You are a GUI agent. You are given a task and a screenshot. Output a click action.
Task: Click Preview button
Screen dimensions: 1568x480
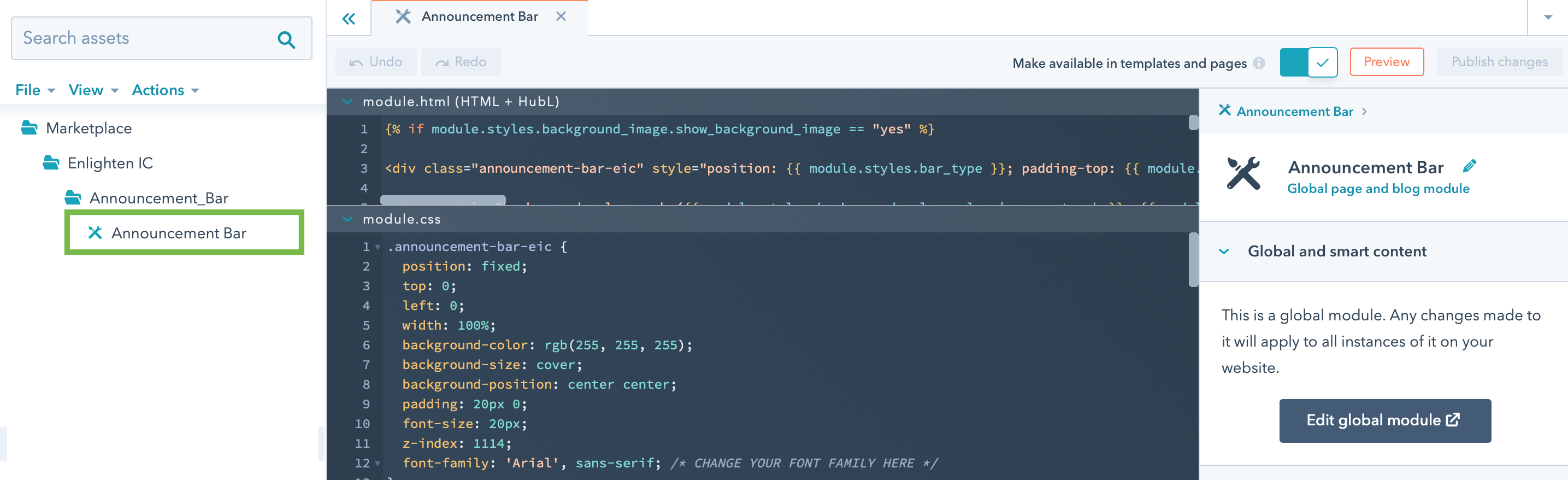pos(1387,62)
